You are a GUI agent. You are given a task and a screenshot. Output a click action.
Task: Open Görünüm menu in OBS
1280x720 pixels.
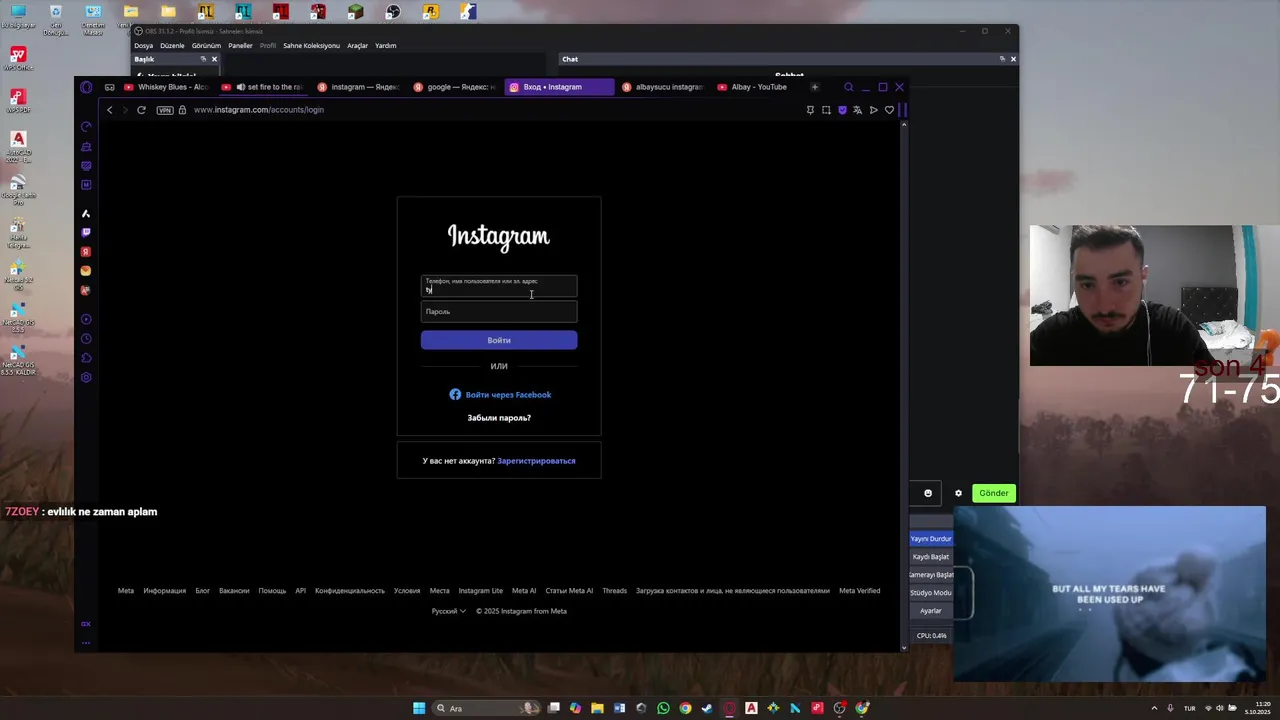tap(206, 46)
